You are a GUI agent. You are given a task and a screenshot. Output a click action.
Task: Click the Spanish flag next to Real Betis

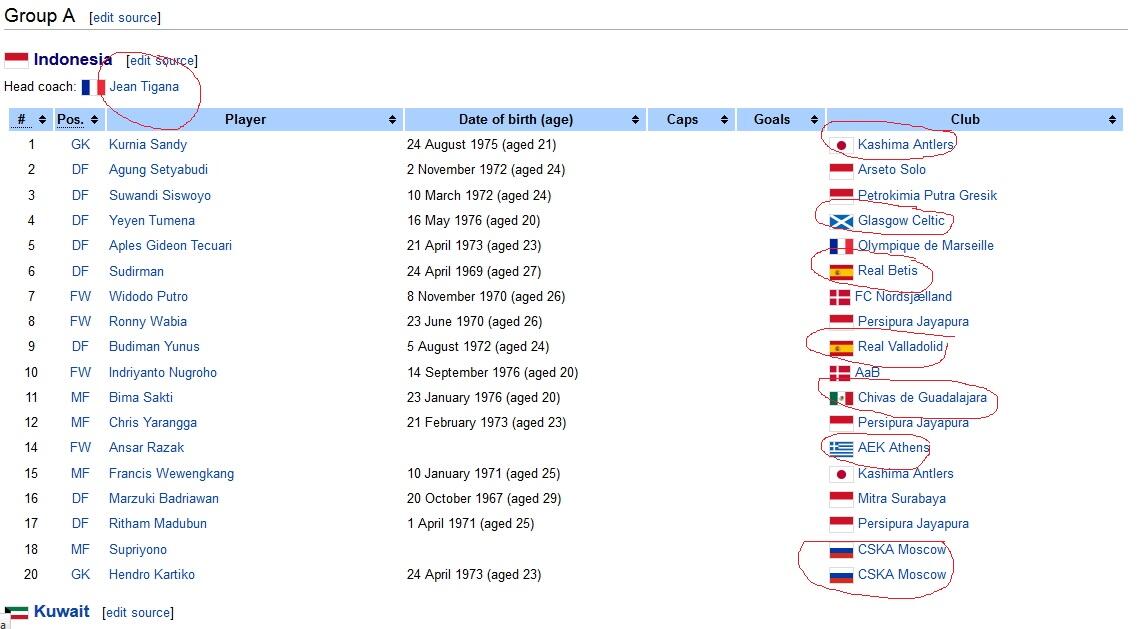[841, 271]
